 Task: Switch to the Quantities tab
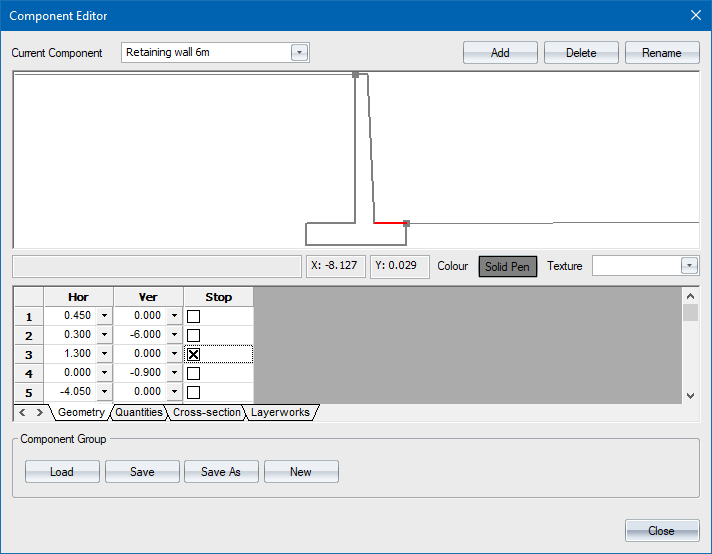coord(139,412)
